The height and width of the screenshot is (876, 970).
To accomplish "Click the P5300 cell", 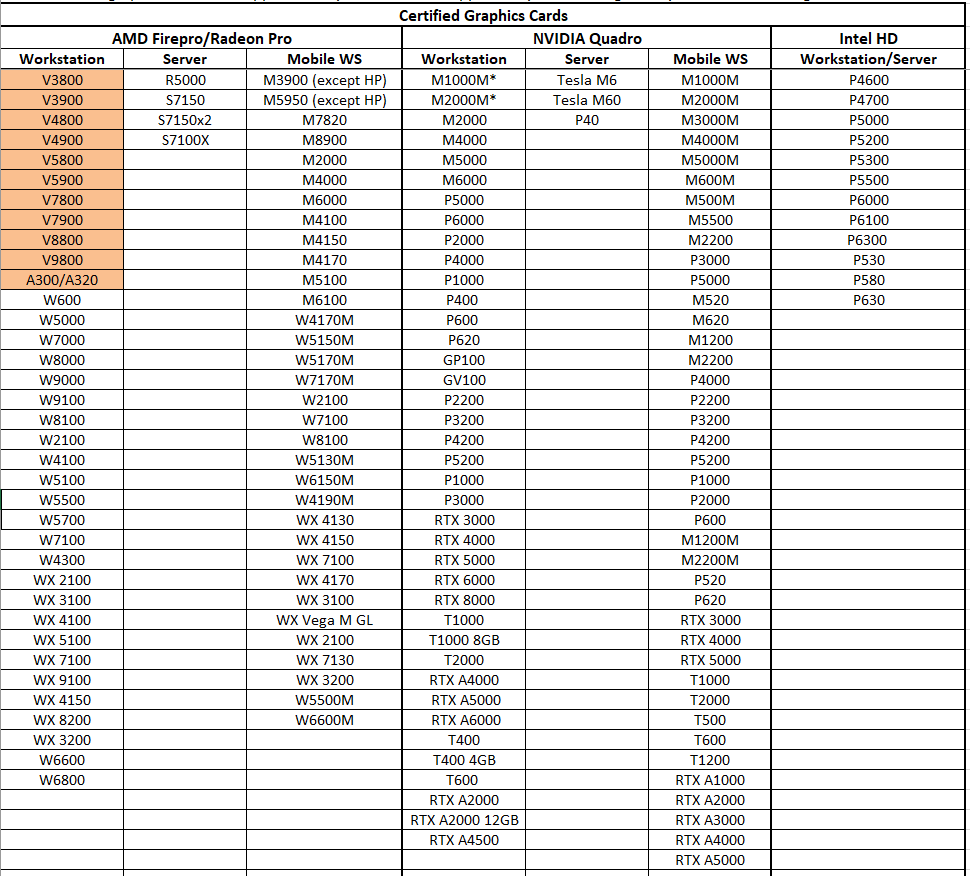I will coord(868,160).
